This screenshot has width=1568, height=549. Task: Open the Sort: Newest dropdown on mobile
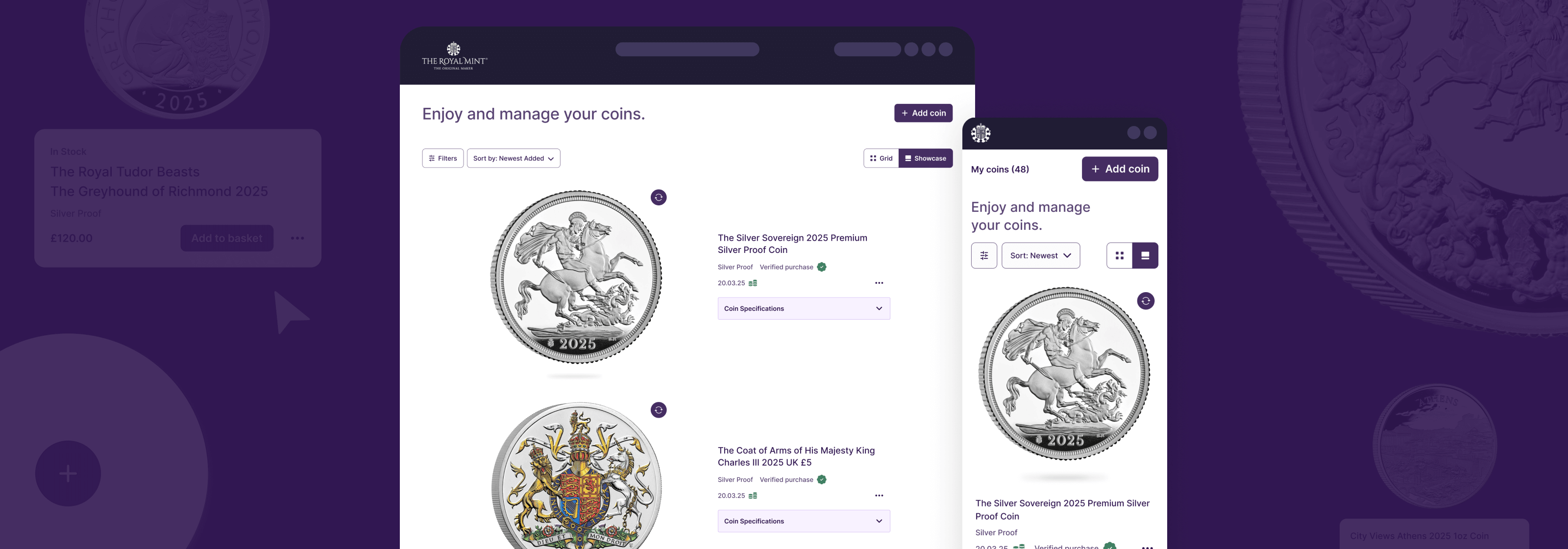click(1040, 256)
